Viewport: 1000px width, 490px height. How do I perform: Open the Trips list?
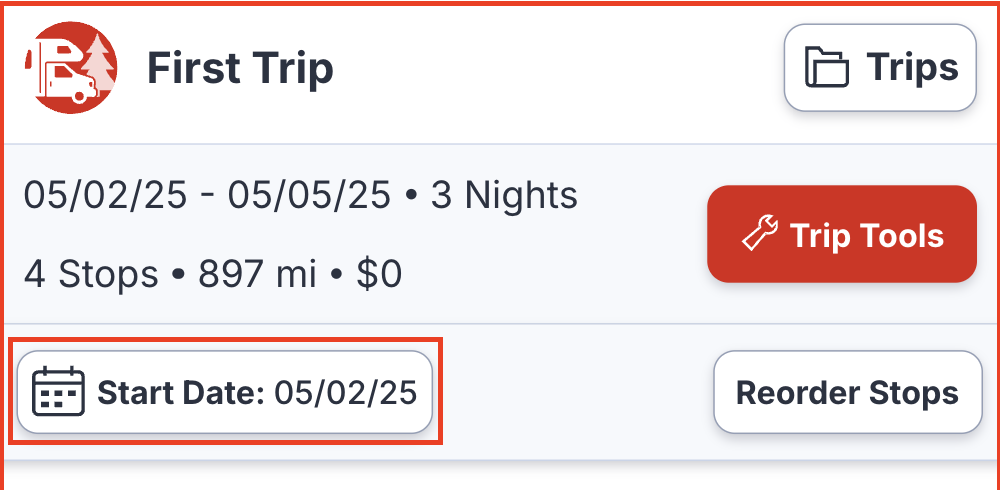[x=879, y=68]
